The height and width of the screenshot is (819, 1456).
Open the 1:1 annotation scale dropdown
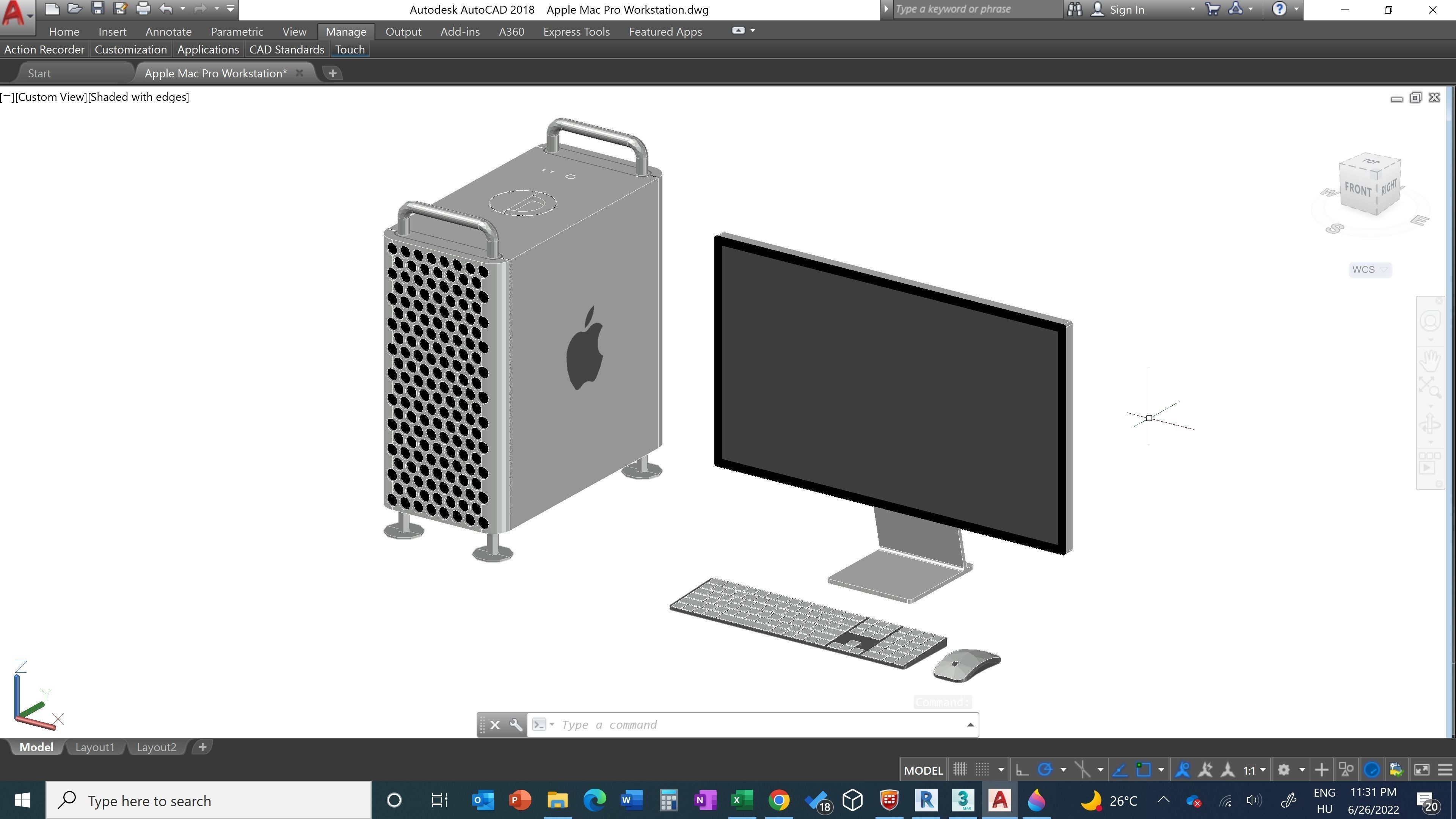(x=1254, y=770)
